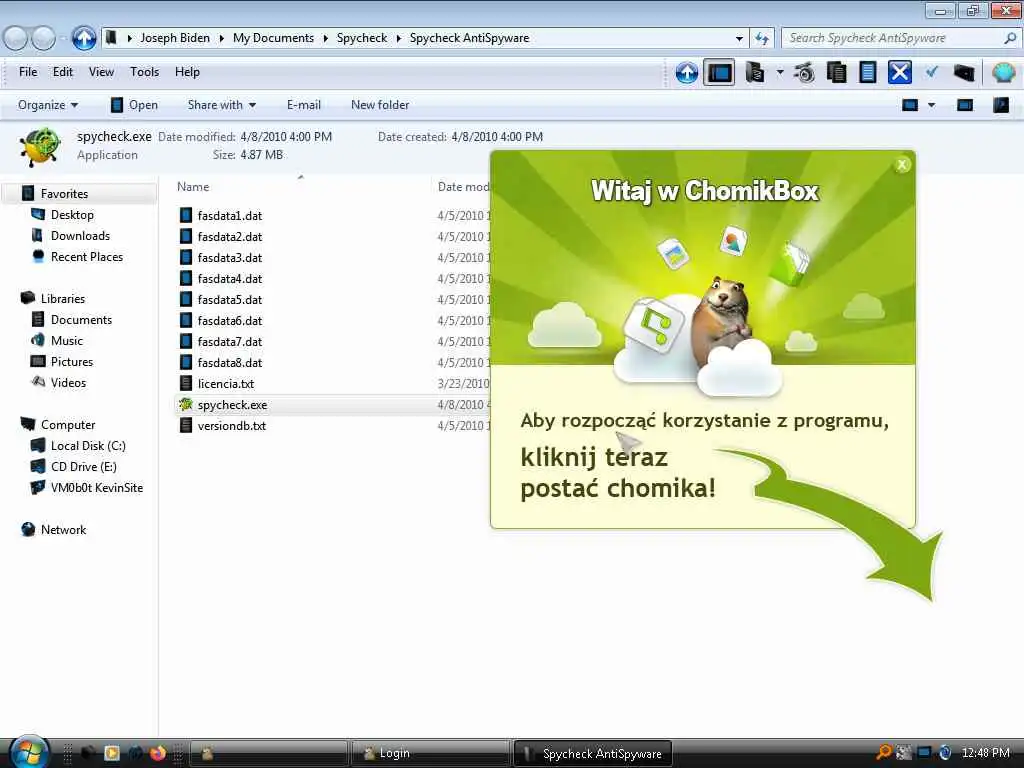Open the File menu

click(x=28, y=72)
